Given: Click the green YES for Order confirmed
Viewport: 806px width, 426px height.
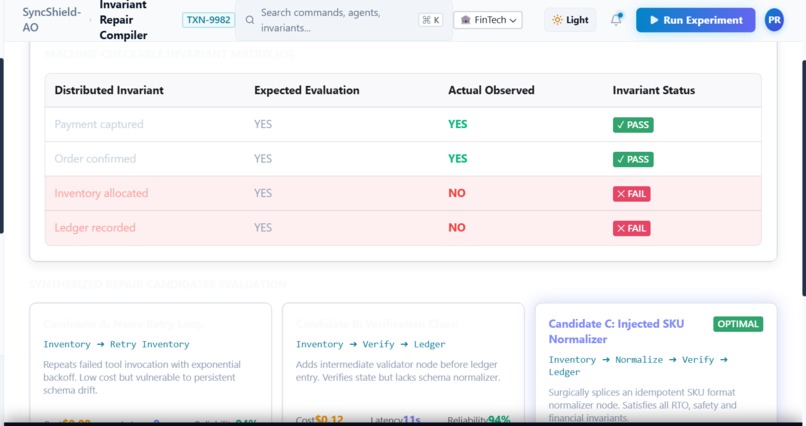Looking at the screenshot, I should coord(457,159).
